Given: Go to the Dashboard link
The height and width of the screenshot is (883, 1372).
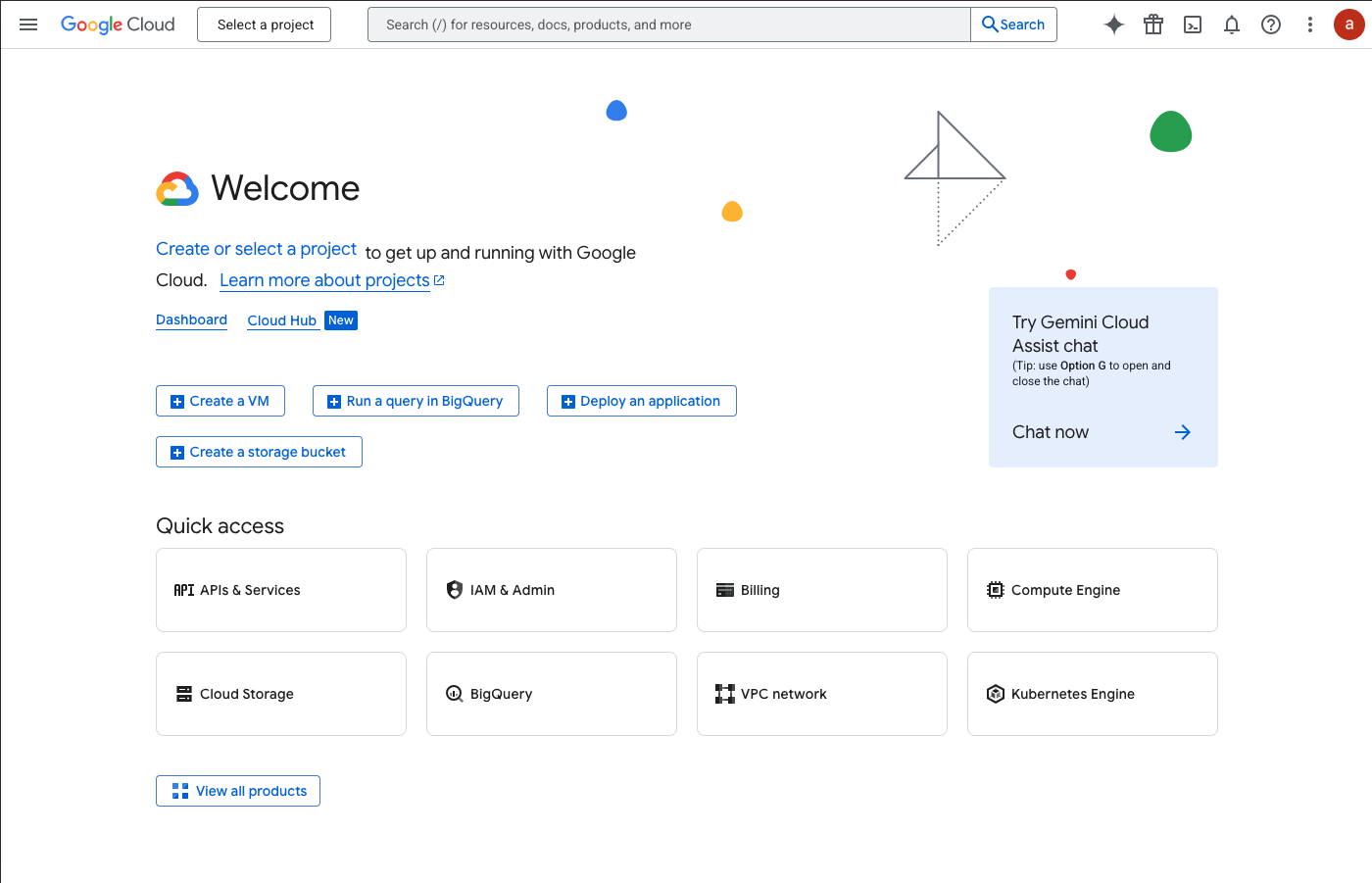Looking at the screenshot, I should (x=191, y=320).
